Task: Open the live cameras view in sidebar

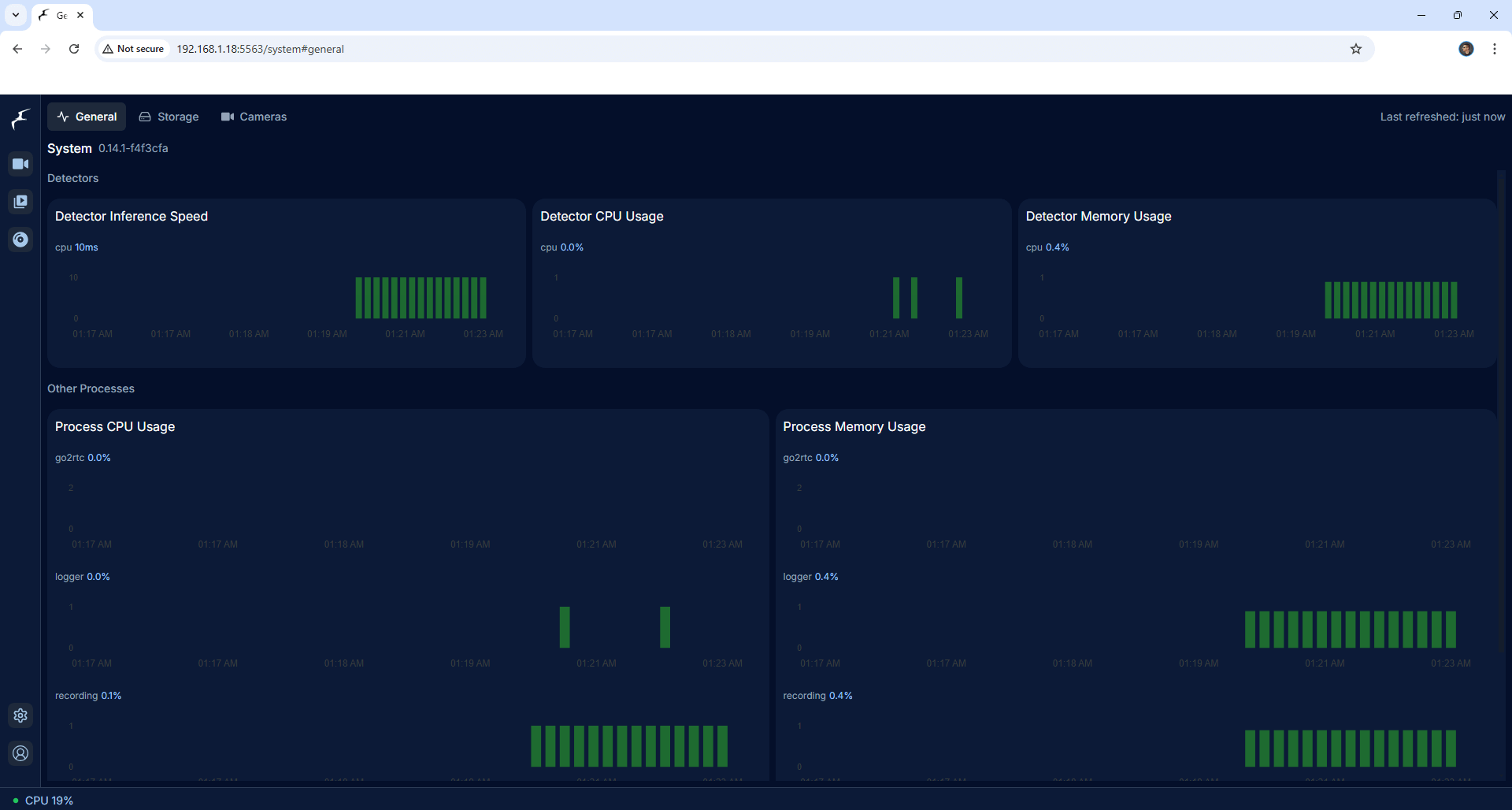Action: [20, 164]
